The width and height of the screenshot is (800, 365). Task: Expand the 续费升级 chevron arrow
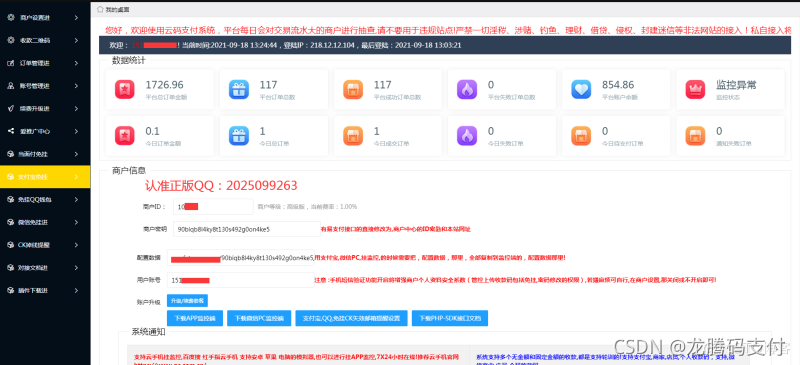(76, 109)
